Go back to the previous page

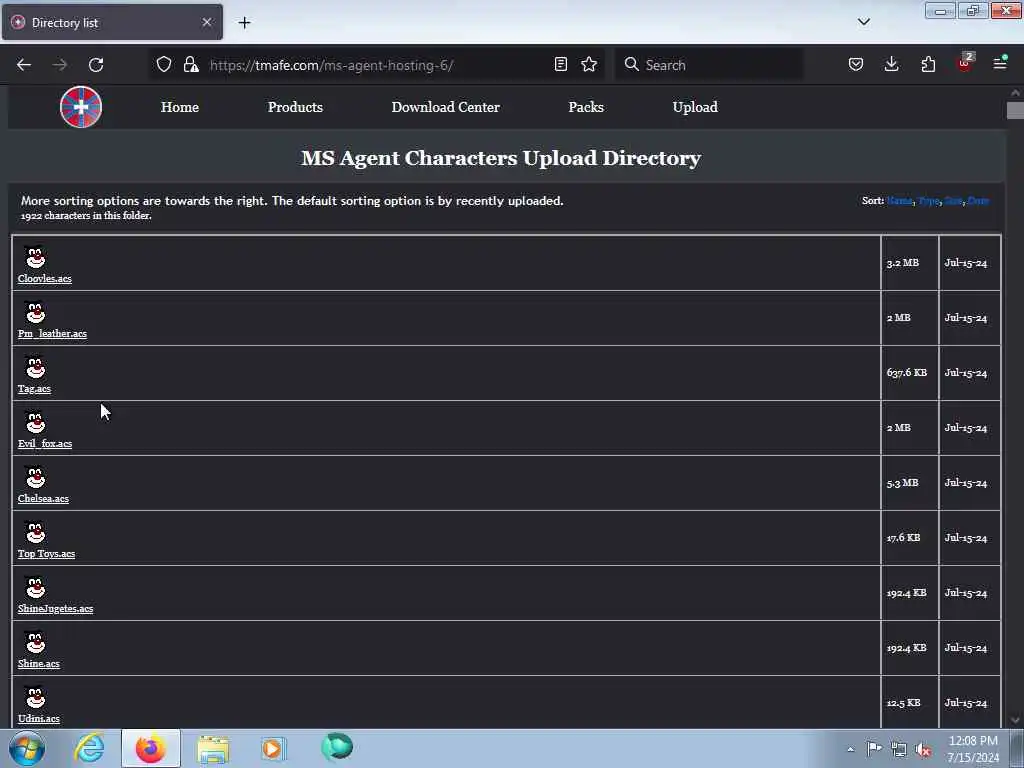[24, 65]
